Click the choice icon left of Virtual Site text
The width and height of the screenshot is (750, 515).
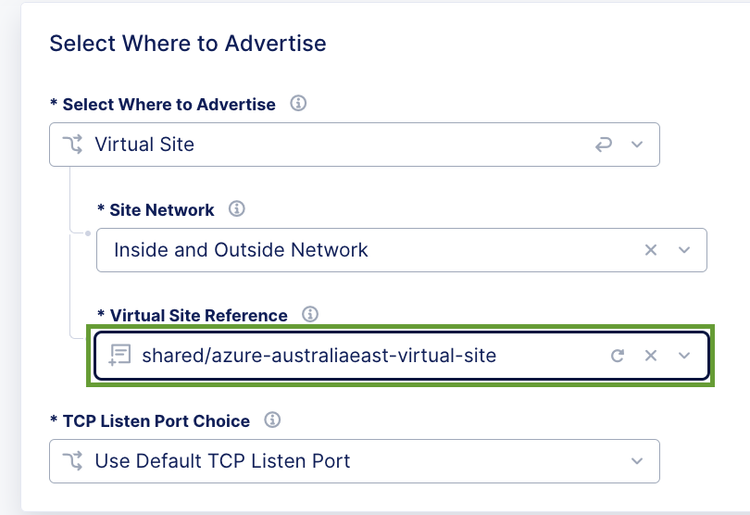point(73,145)
